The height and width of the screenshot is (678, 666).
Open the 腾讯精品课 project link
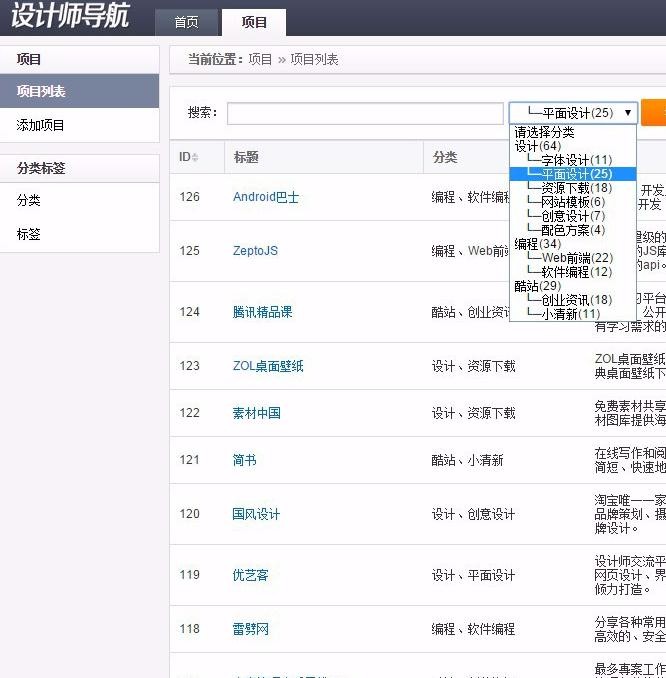click(x=262, y=312)
